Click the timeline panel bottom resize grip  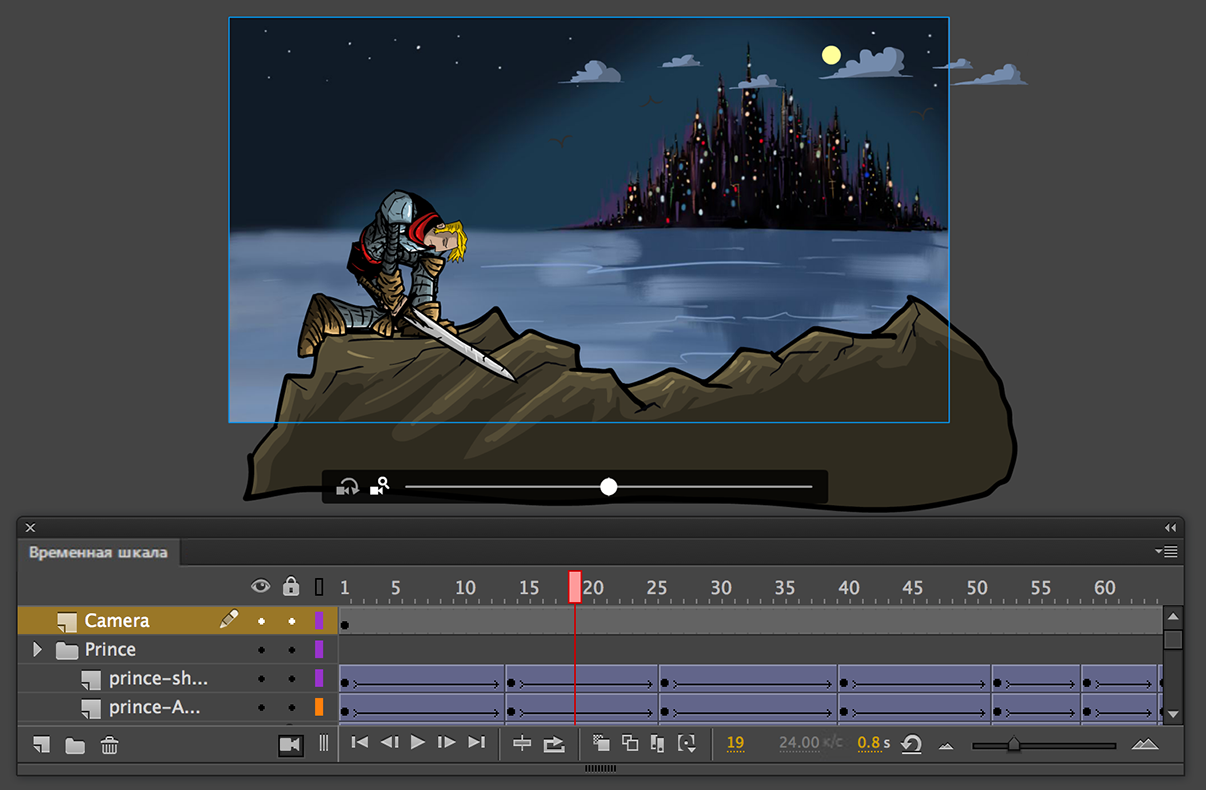[600, 768]
